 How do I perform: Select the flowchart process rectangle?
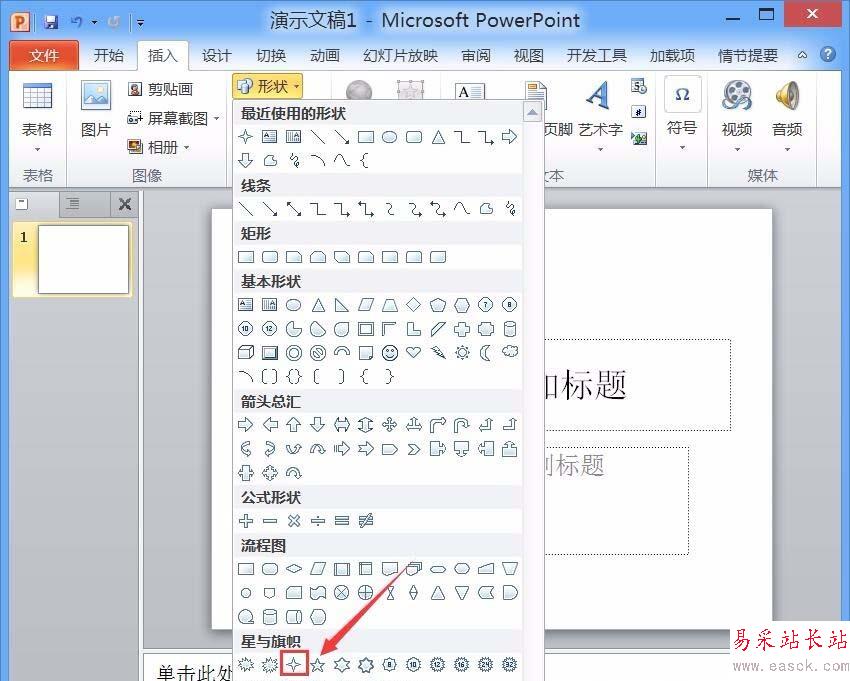pyautogui.click(x=246, y=569)
